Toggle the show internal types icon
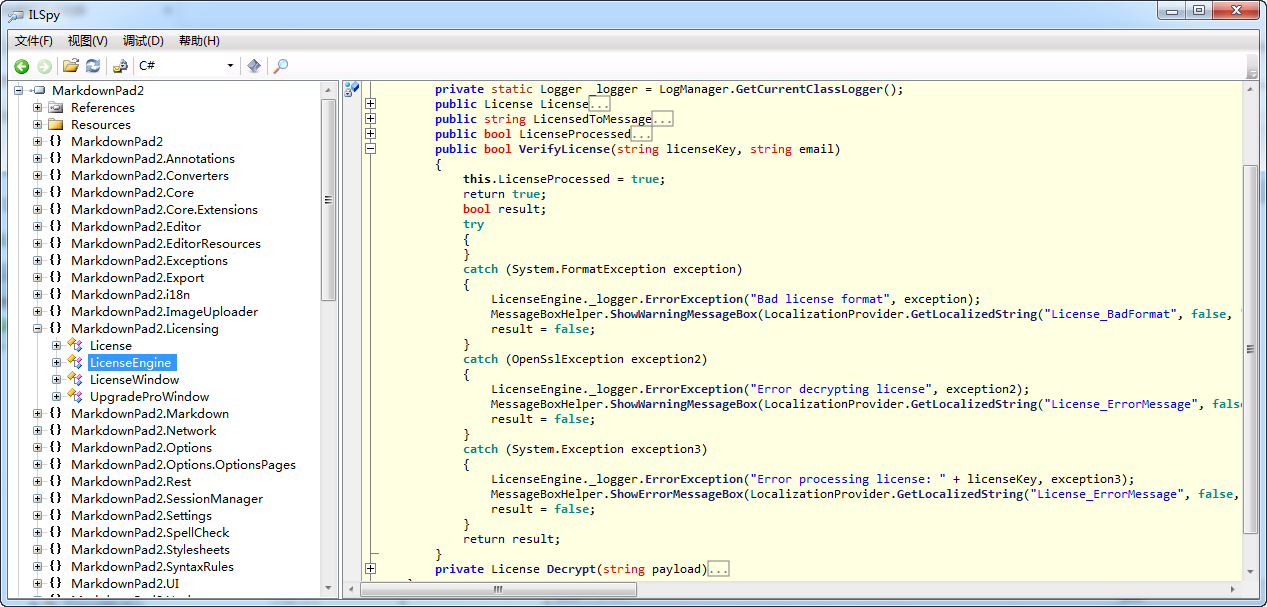 (120, 66)
